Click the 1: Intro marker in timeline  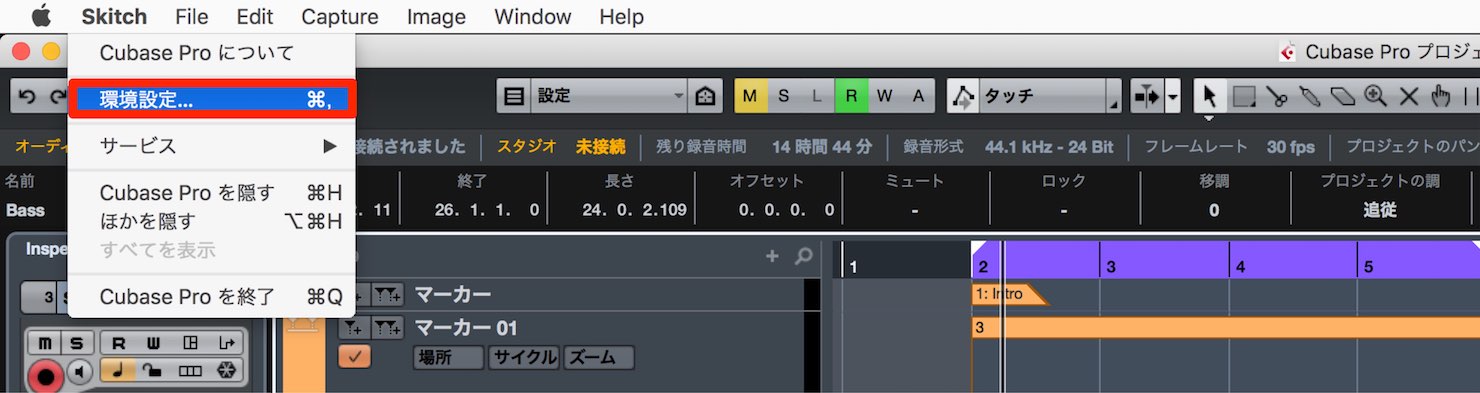1009,294
